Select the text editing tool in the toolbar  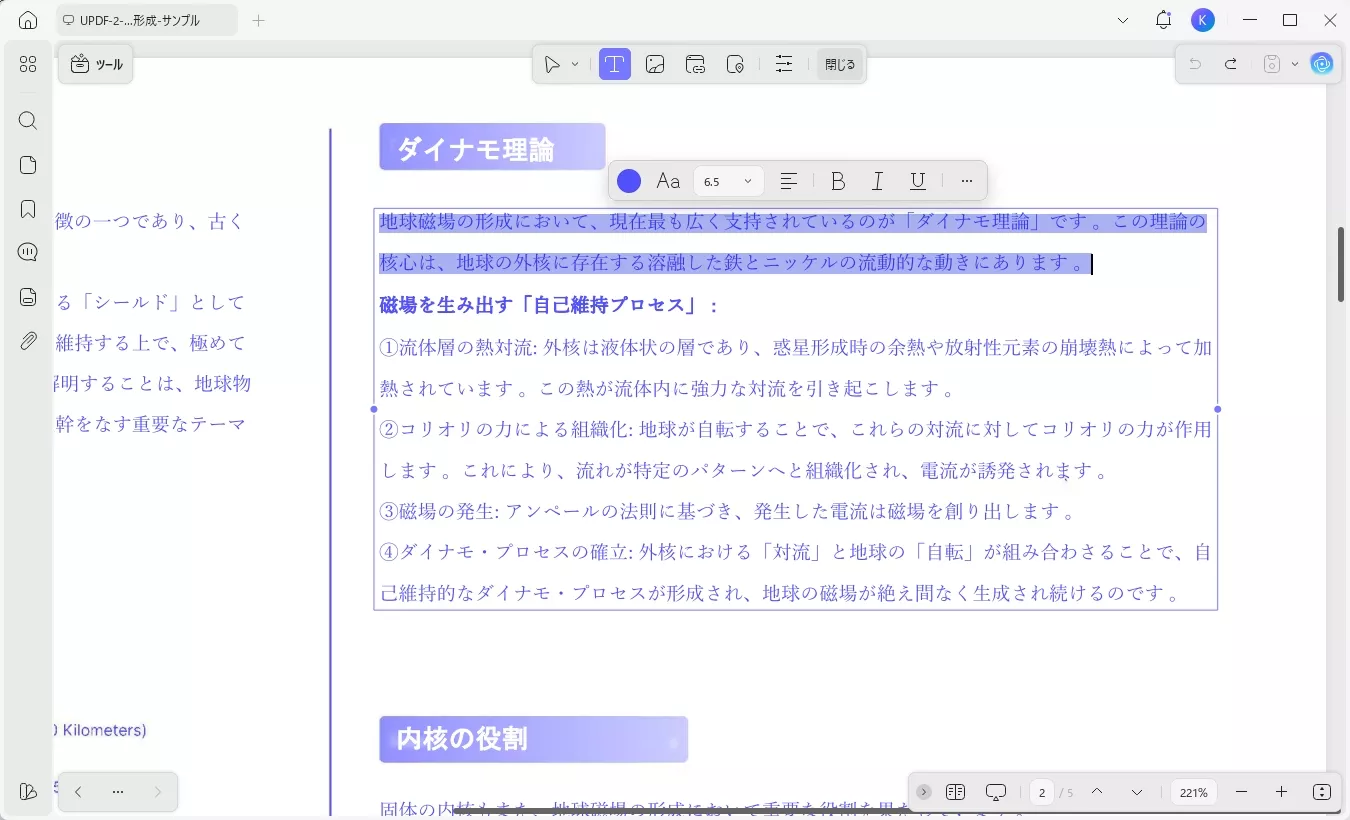coord(615,63)
